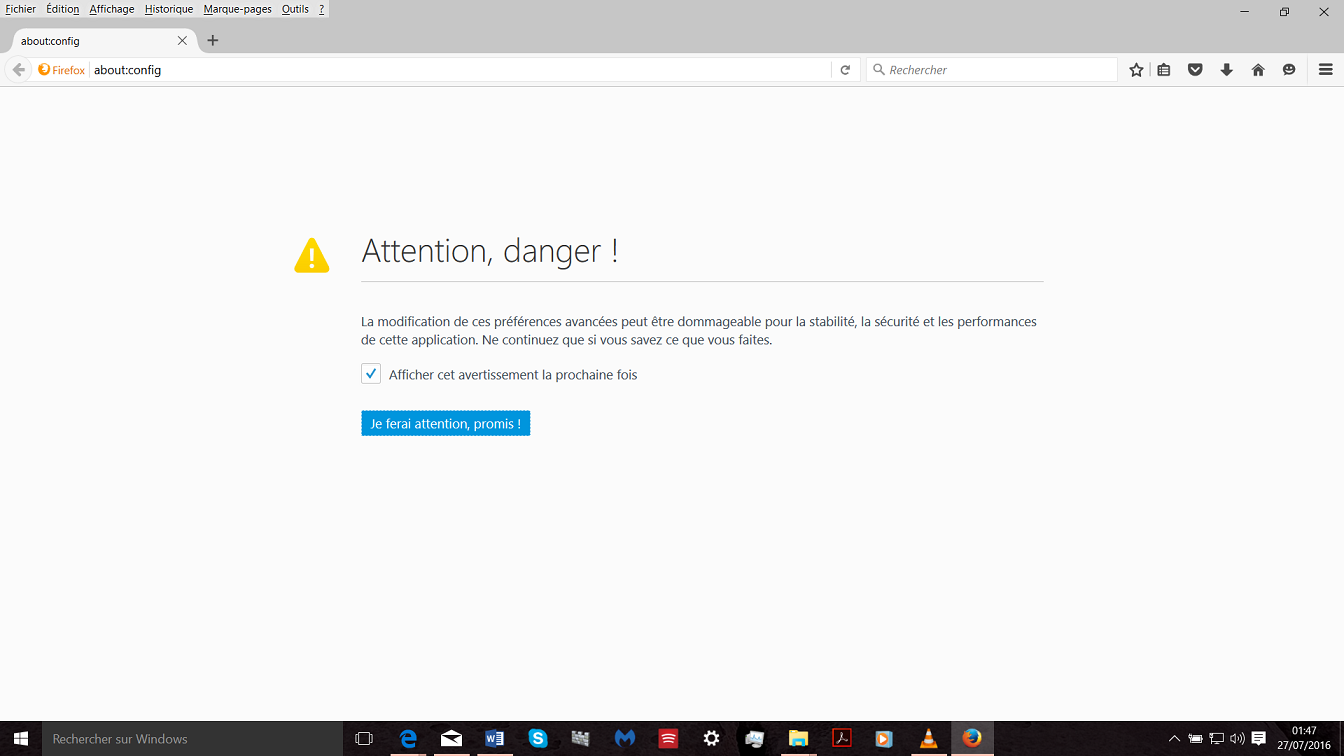Reload the current page
1344x756 pixels.
click(x=845, y=70)
